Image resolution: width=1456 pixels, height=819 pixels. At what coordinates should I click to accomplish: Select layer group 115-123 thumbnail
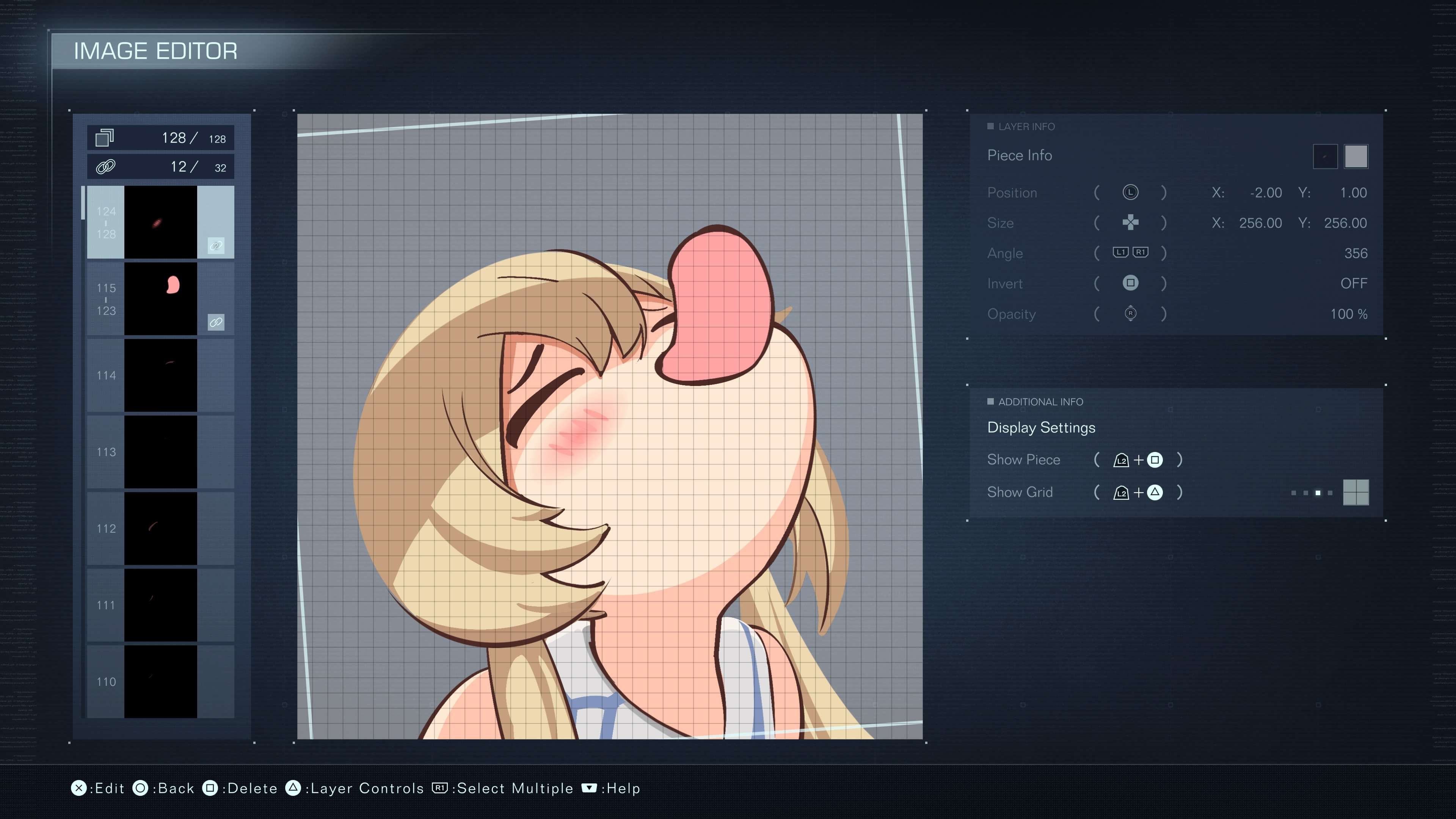[160, 299]
